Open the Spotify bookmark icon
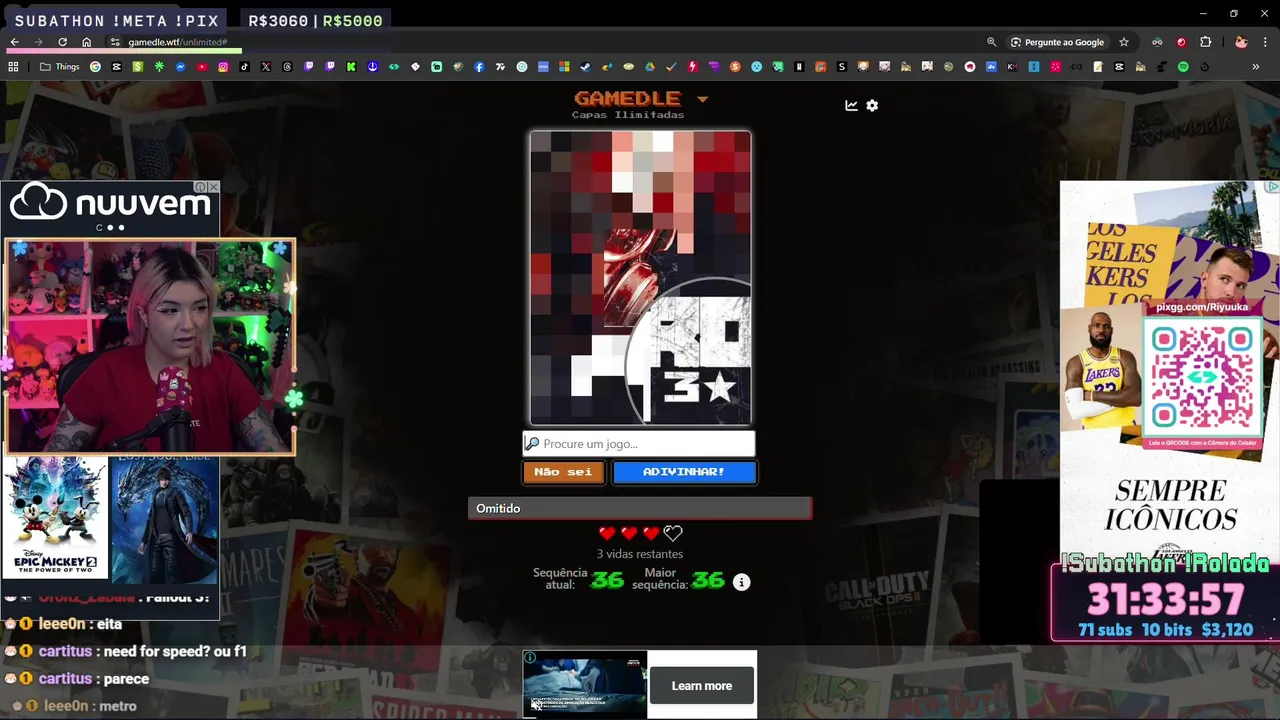Screen dimensions: 1280x720 pyautogui.click(x=1183, y=67)
